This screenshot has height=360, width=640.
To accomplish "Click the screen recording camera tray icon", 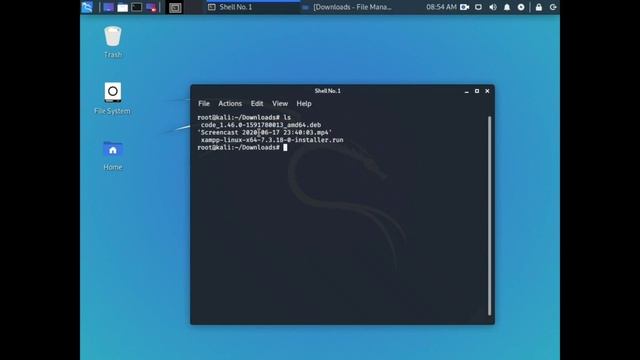I will coord(464,7).
